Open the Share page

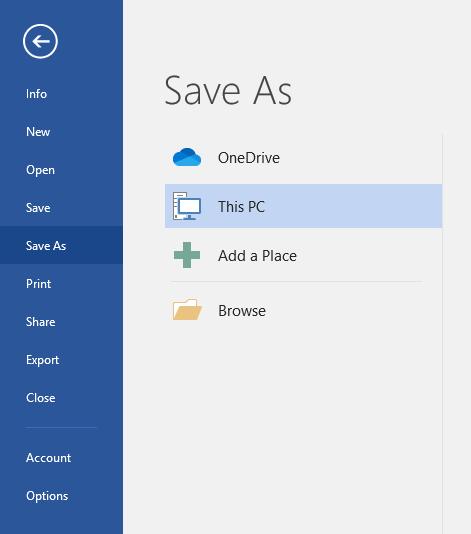(x=61, y=322)
